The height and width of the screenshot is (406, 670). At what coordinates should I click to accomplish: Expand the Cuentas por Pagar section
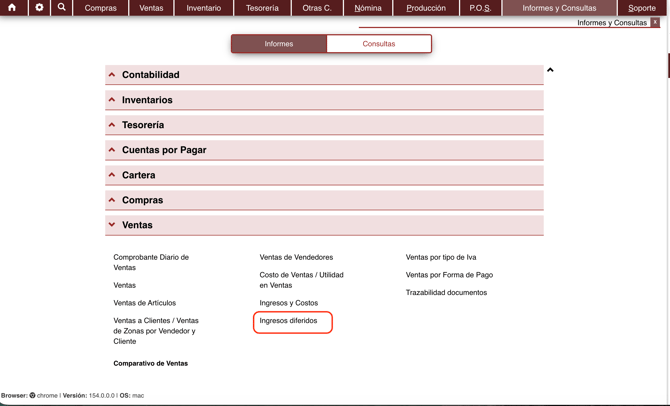324,150
